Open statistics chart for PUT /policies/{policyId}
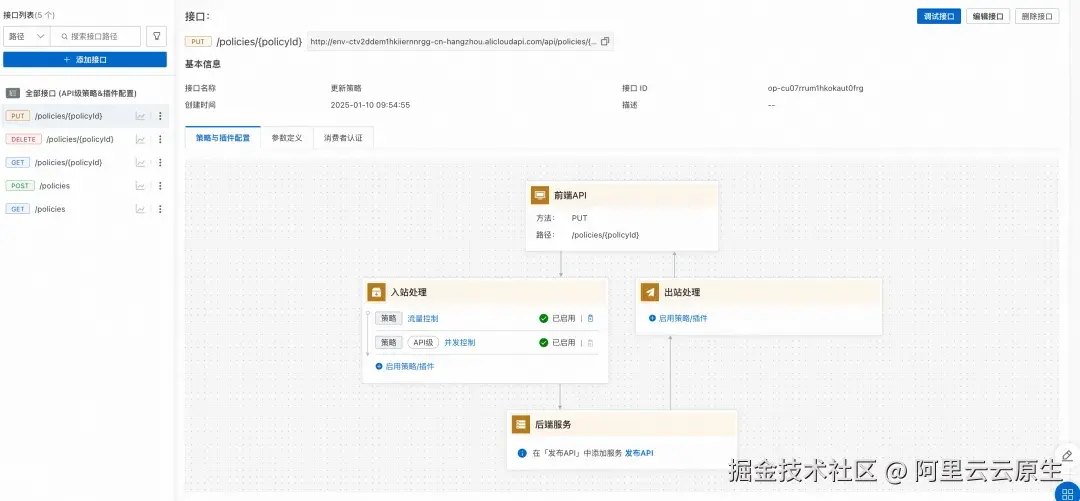 [x=141, y=116]
